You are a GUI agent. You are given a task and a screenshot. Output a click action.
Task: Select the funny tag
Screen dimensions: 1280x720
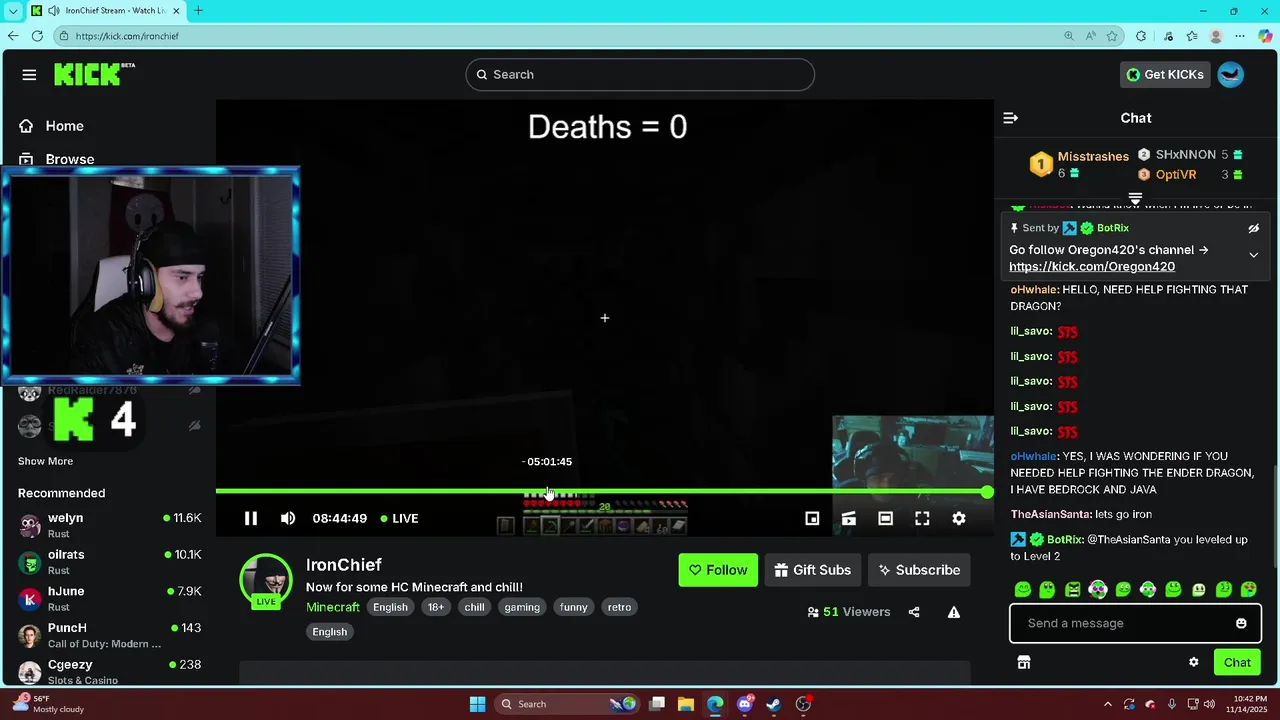point(574,607)
